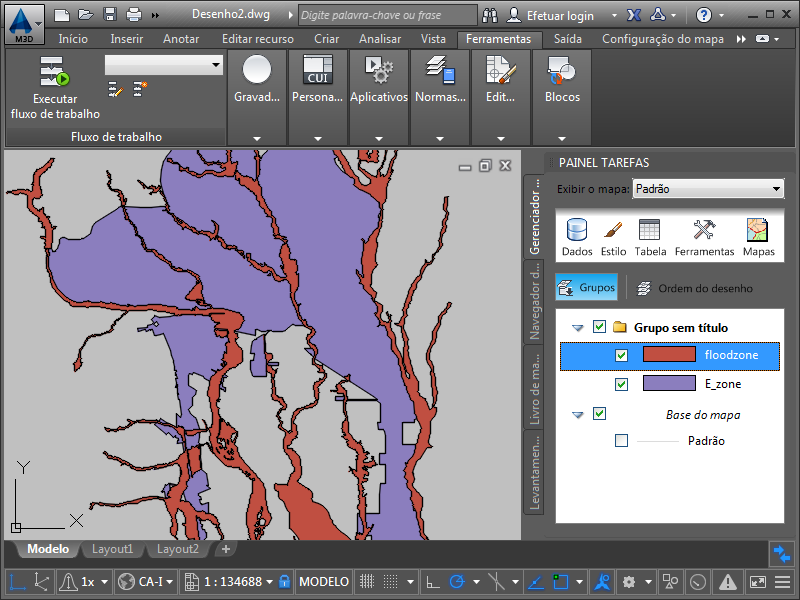Open the Tabela icon

point(650,230)
